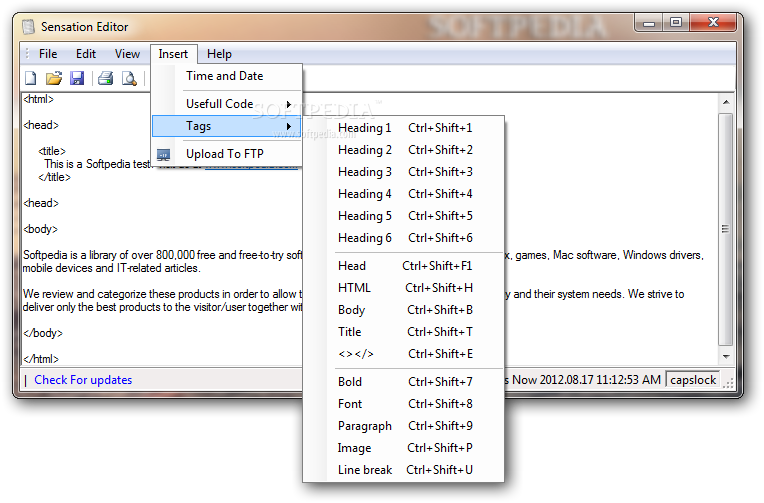
Task: Click the </title> line in editor
Action: click(x=54, y=177)
